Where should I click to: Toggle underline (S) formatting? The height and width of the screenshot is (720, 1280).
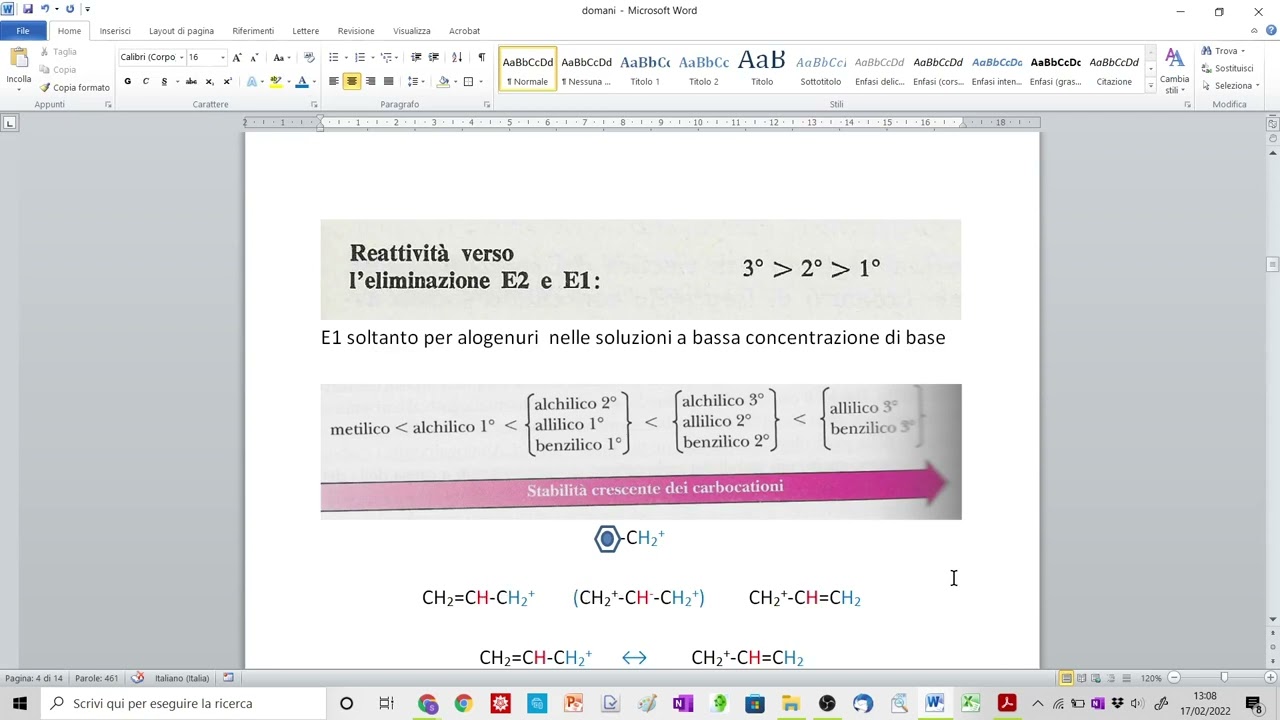point(164,81)
